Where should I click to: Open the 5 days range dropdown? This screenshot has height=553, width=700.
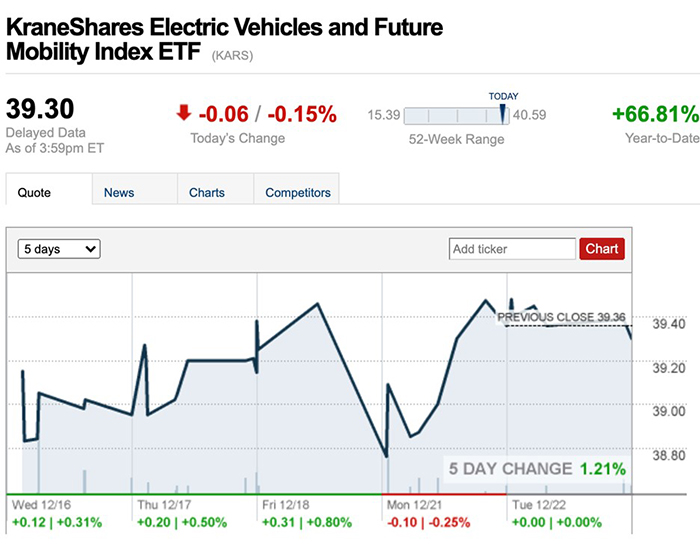click(x=60, y=248)
